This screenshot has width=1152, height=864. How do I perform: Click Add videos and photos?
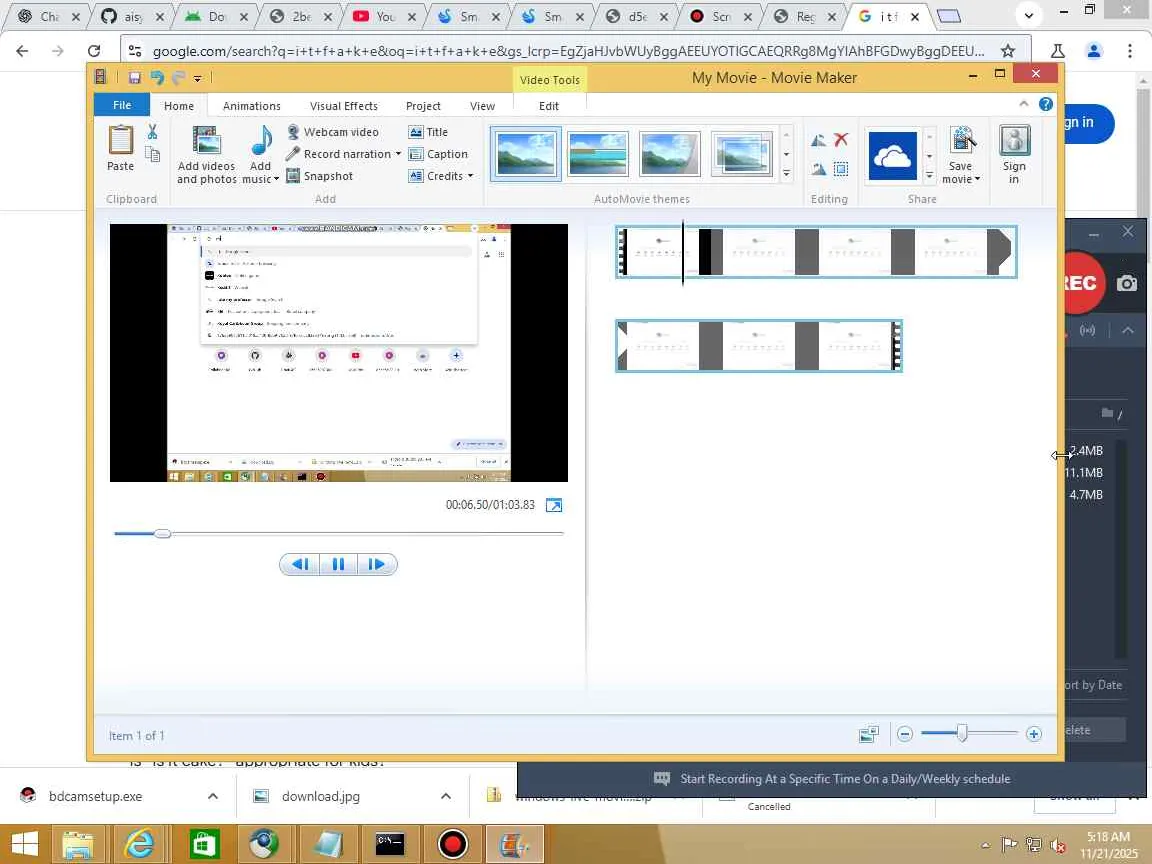[206, 155]
